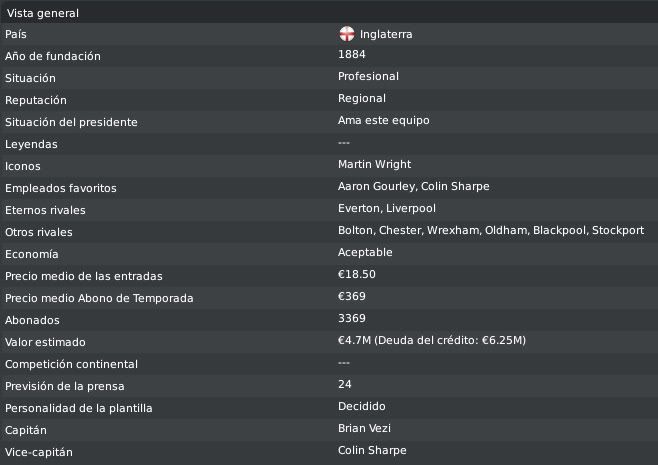
Task: Select Martin Wright under Iconos
Action: [374, 164]
